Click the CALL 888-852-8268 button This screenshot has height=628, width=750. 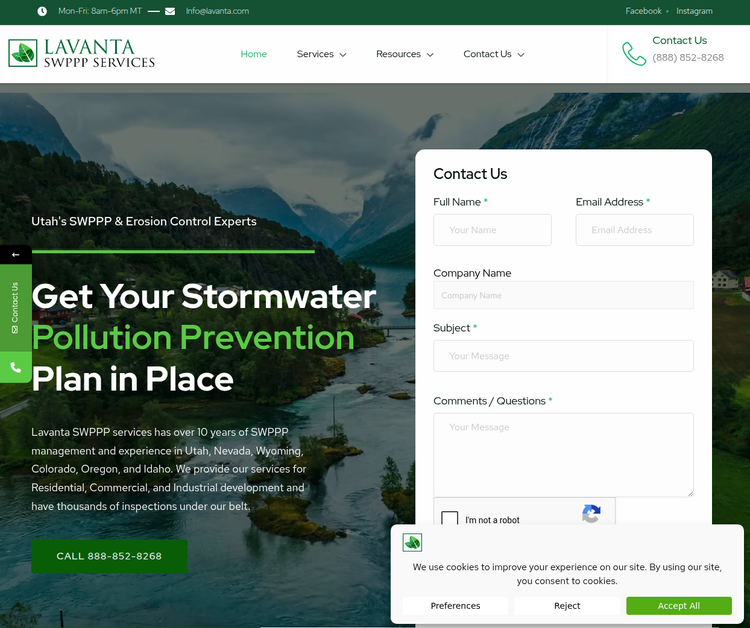tap(109, 556)
